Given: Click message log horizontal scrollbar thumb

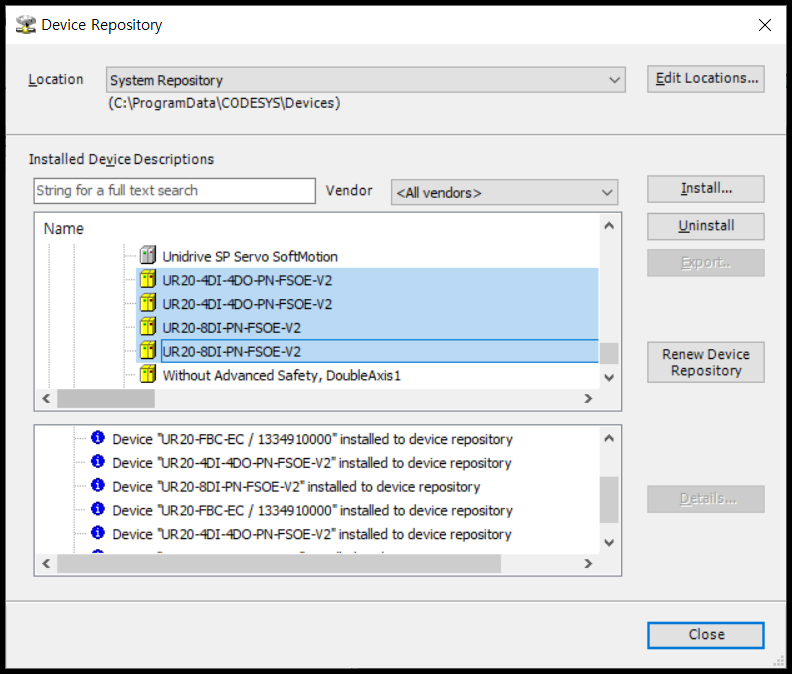Looking at the screenshot, I should point(279,563).
